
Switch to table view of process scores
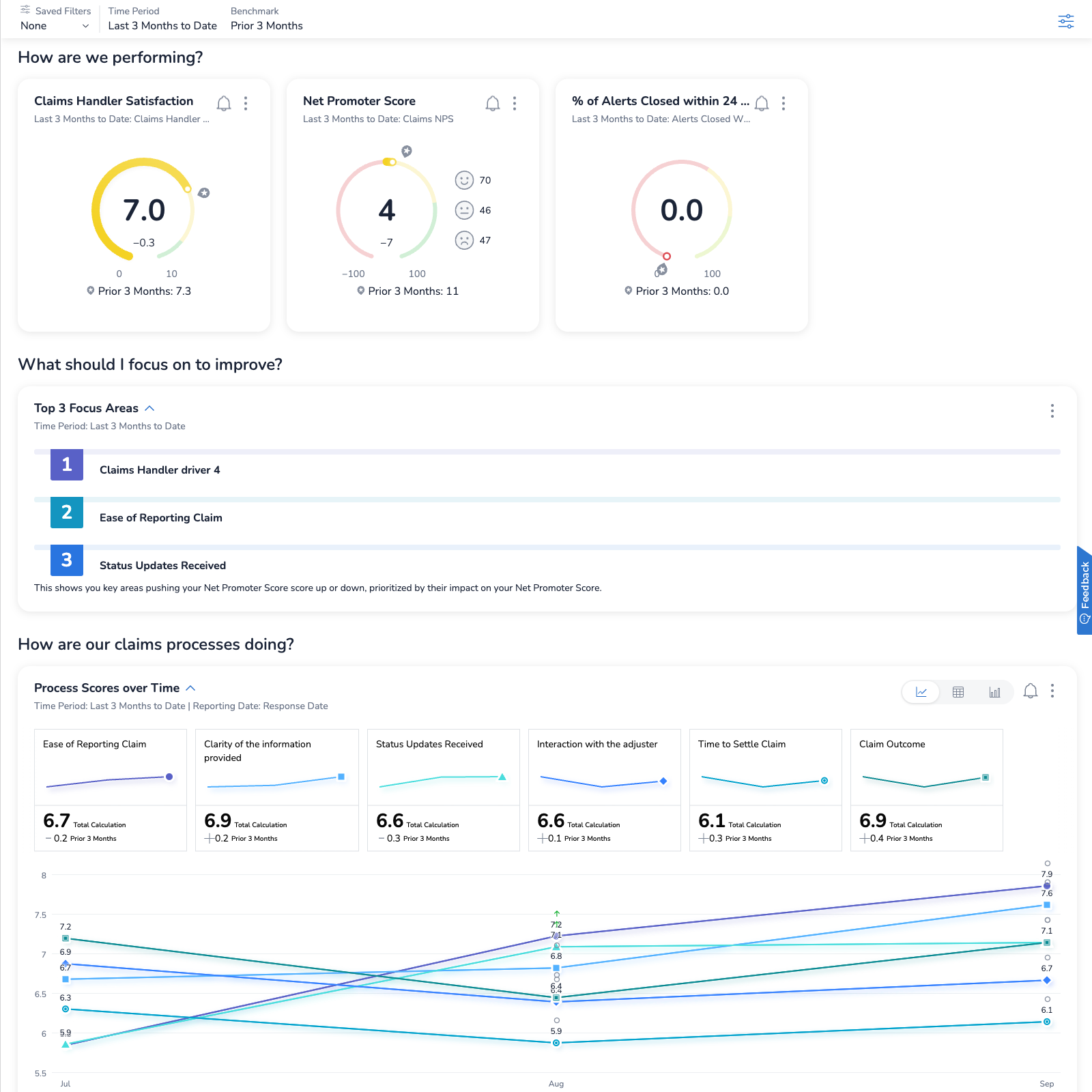[958, 692]
